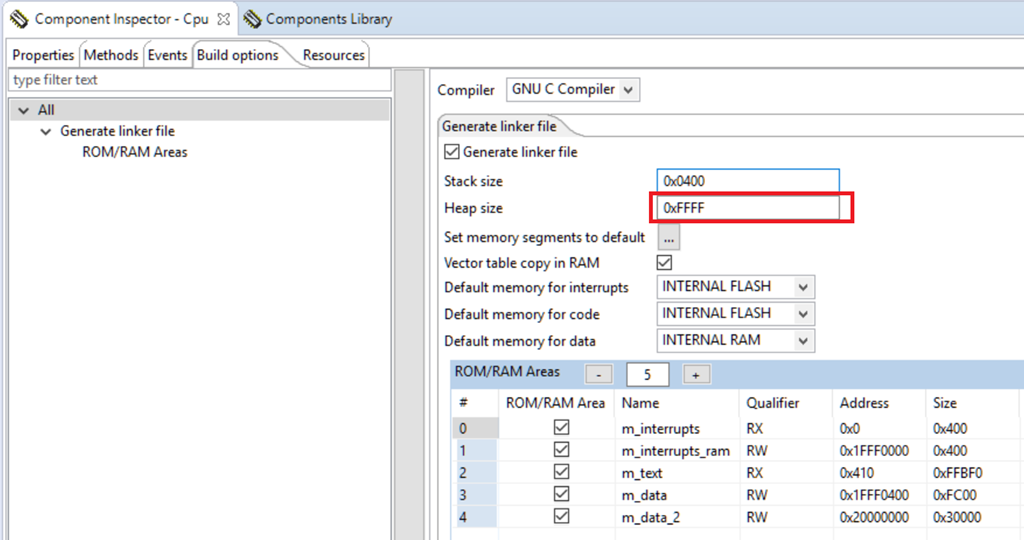Open the Compiler dropdown
Viewport: 1024px width, 540px height.
(x=628, y=90)
